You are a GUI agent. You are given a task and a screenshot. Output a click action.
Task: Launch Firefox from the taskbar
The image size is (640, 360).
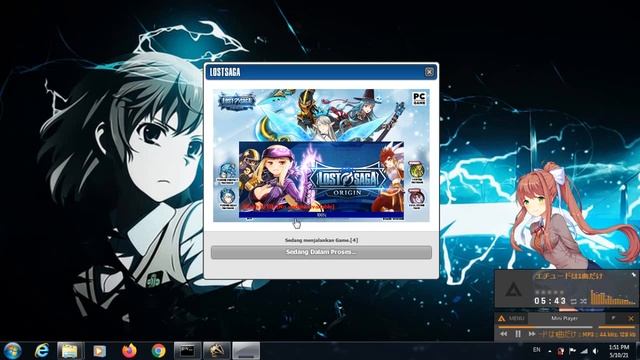(x=129, y=351)
